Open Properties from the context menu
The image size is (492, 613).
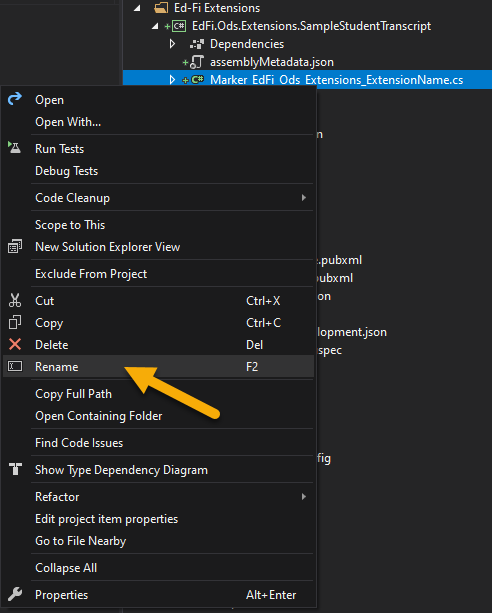coord(158,595)
